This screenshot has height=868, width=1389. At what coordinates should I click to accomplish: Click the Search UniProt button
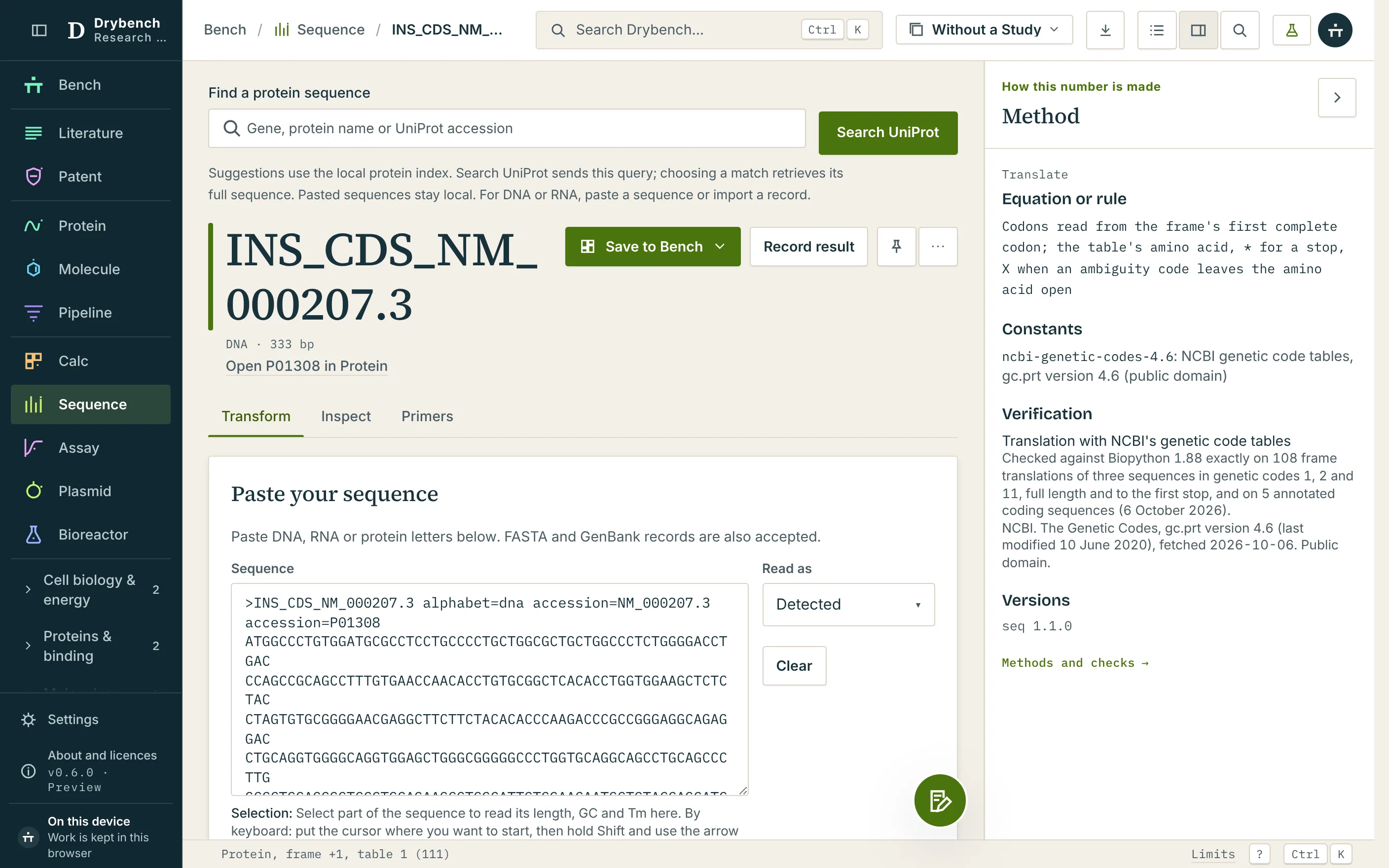887,133
